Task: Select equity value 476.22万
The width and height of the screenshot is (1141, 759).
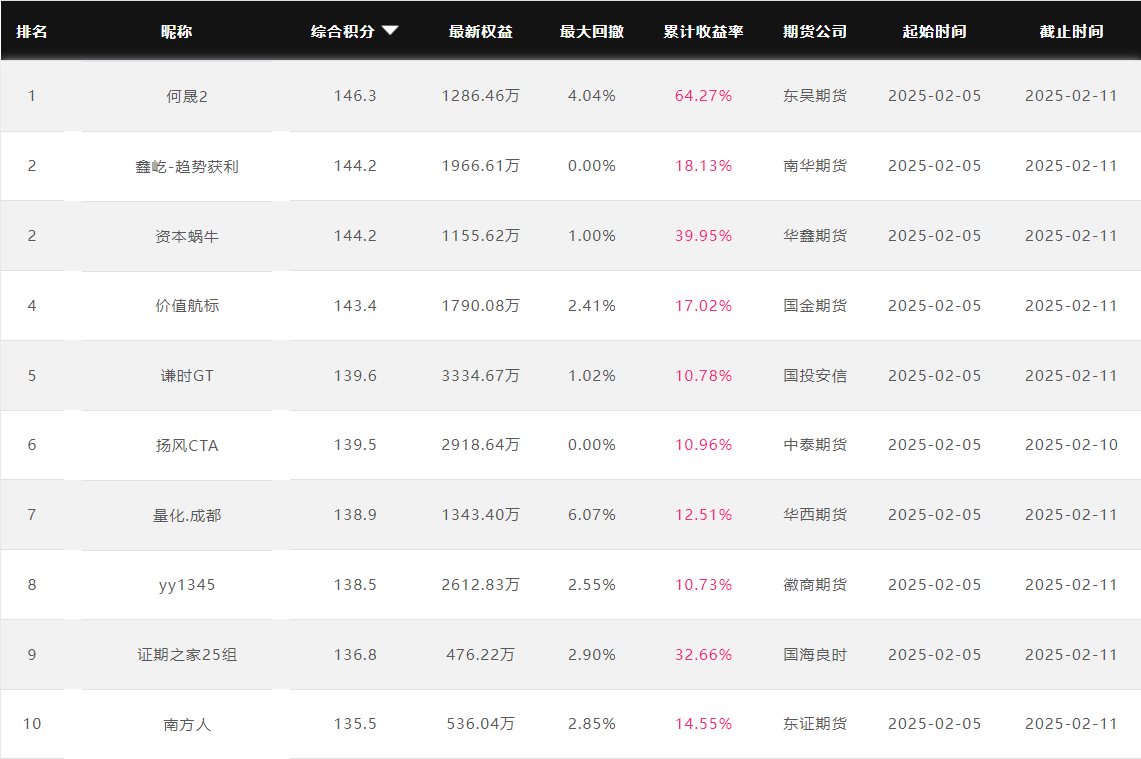Action: coord(480,654)
